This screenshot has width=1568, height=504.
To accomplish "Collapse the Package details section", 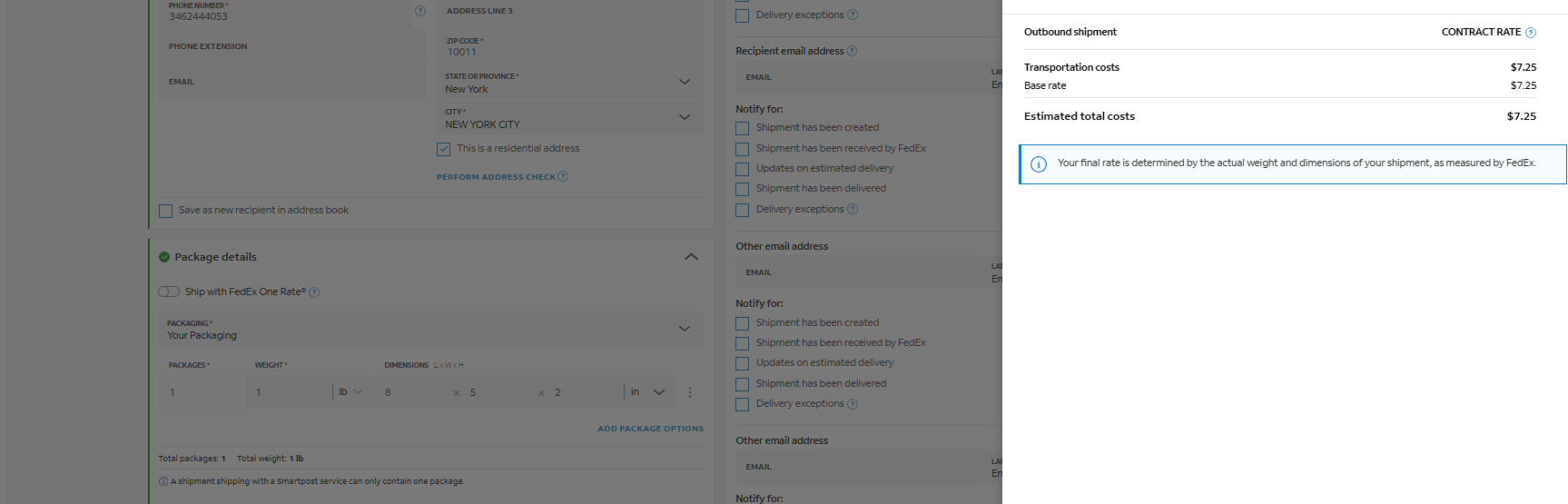I will pos(691,257).
